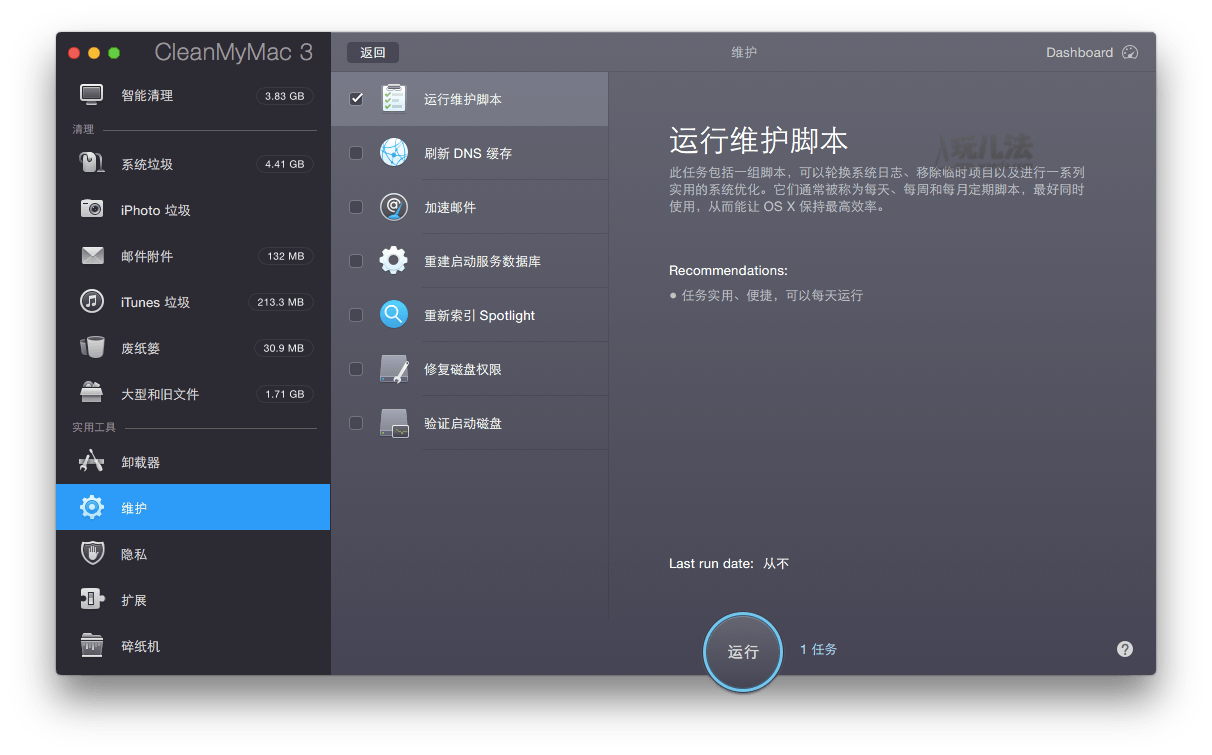Tick the 修复磁盘权限 checkbox

[x=356, y=369]
